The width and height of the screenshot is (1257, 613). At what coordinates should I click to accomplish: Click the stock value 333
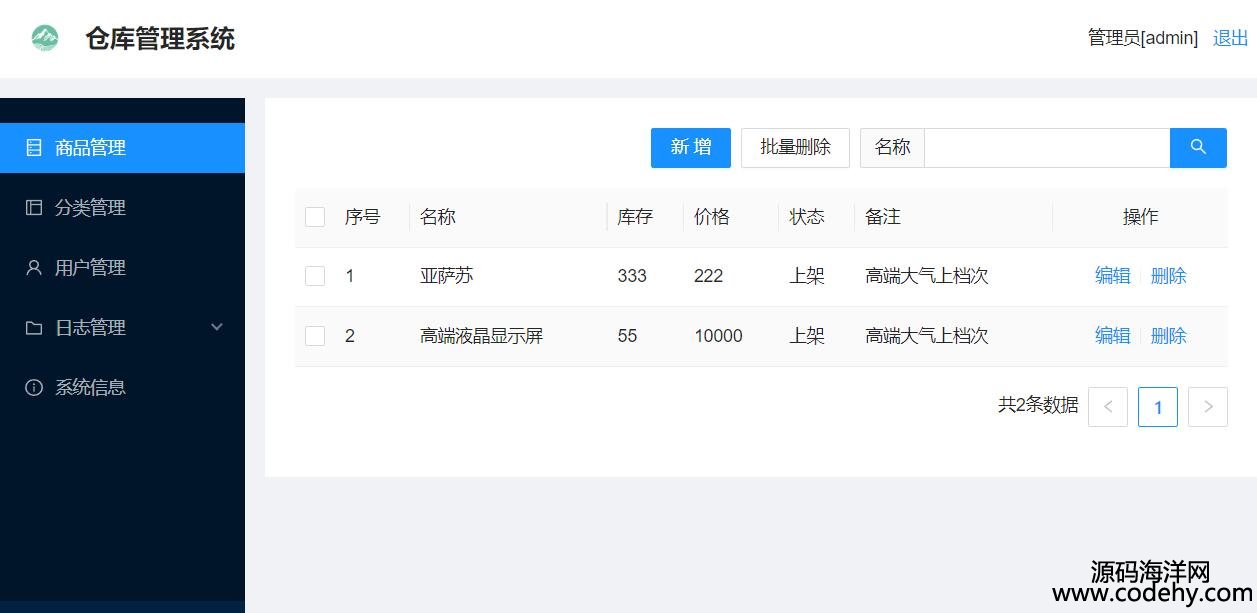tap(632, 276)
